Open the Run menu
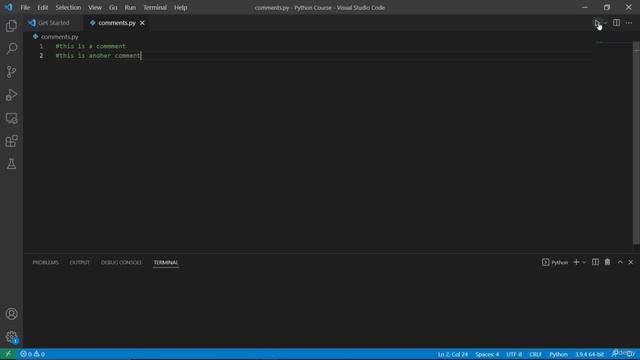This screenshot has width=640, height=360. coord(130,7)
